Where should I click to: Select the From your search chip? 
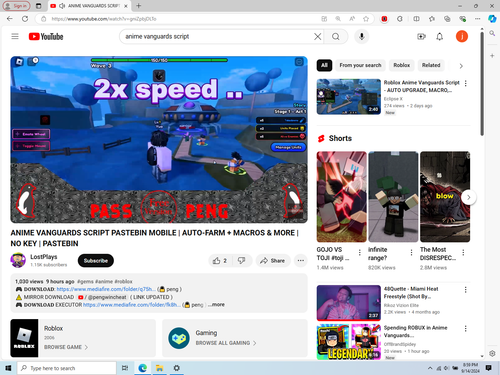[x=360, y=65]
